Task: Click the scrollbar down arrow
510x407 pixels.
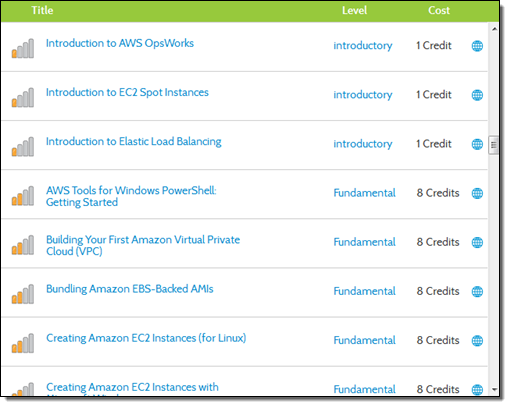Action: pos(494,389)
